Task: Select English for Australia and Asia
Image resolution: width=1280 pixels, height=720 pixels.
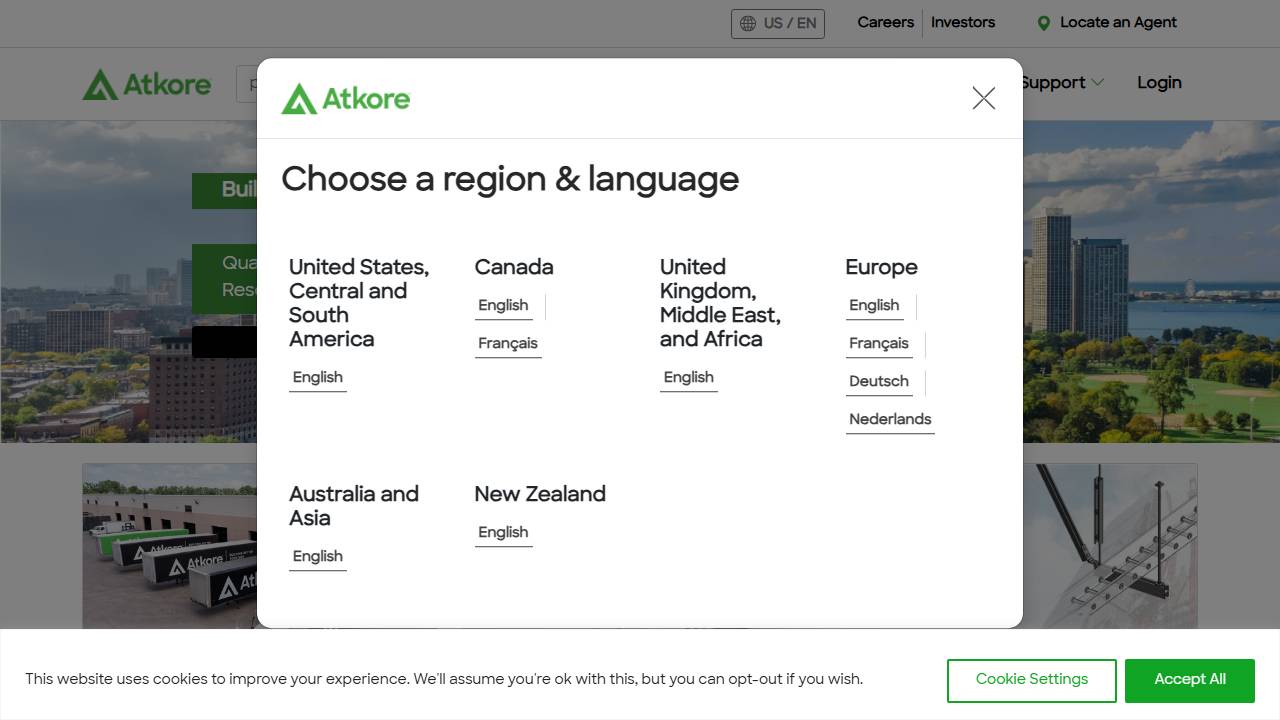Action: (x=318, y=556)
